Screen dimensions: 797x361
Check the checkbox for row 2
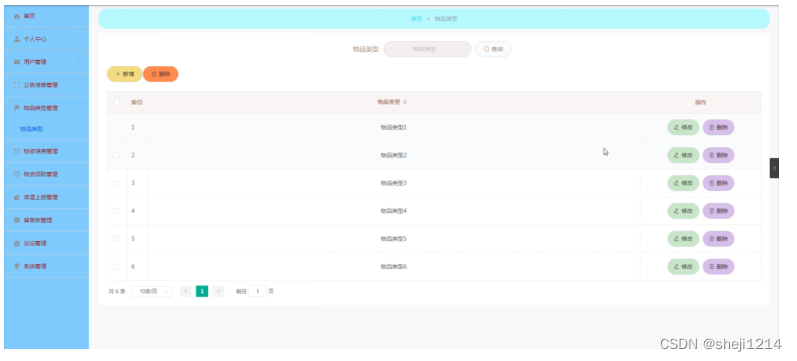click(116, 155)
